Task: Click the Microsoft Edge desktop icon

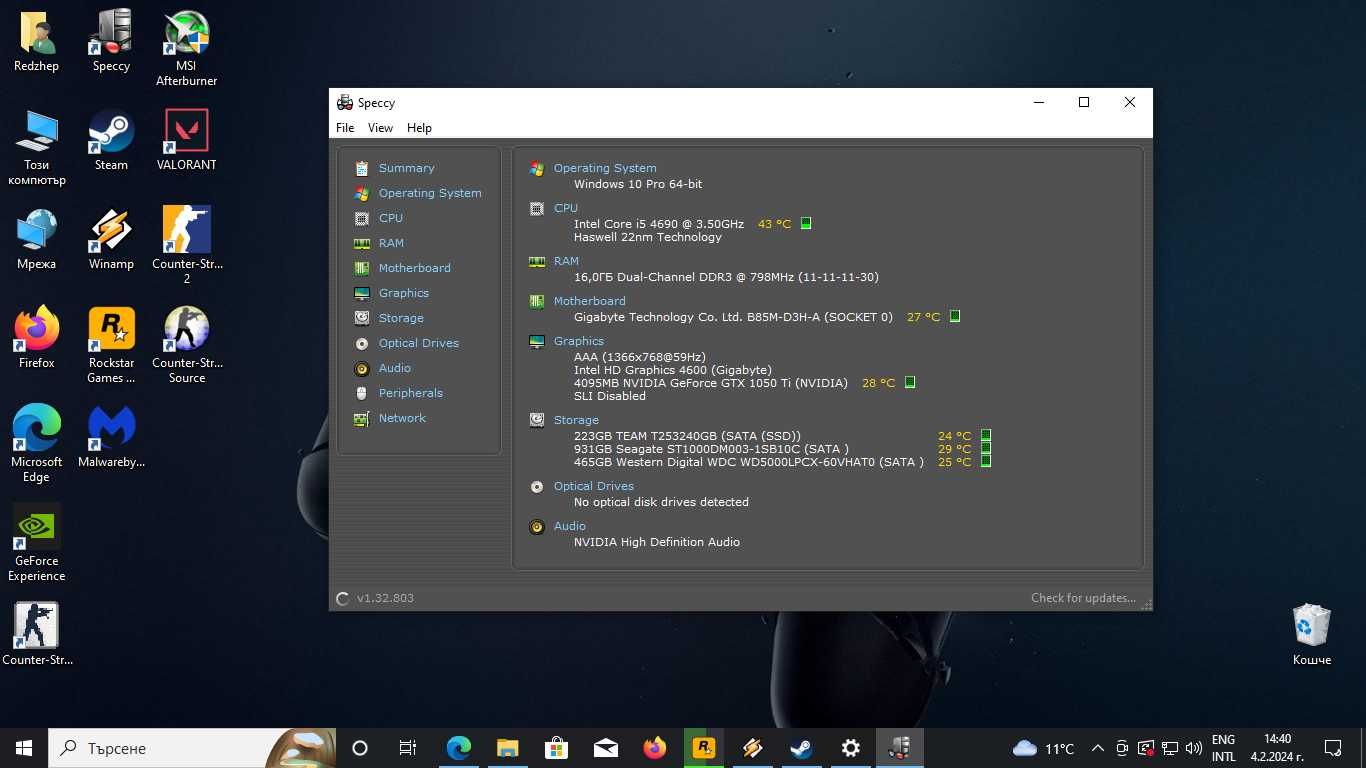Action: tap(36, 444)
